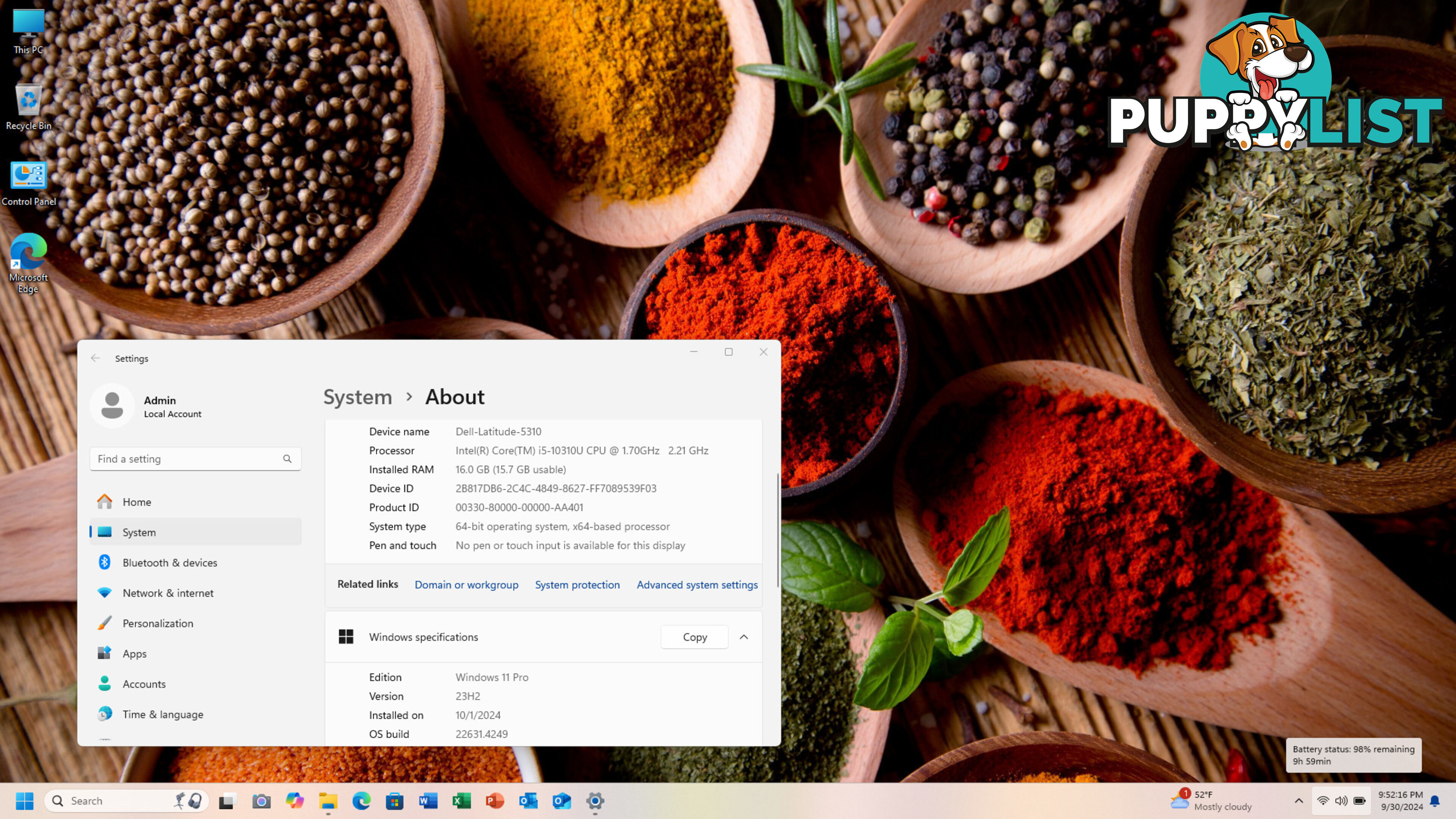Open Time & language settings
The image size is (1456, 819).
point(196,714)
